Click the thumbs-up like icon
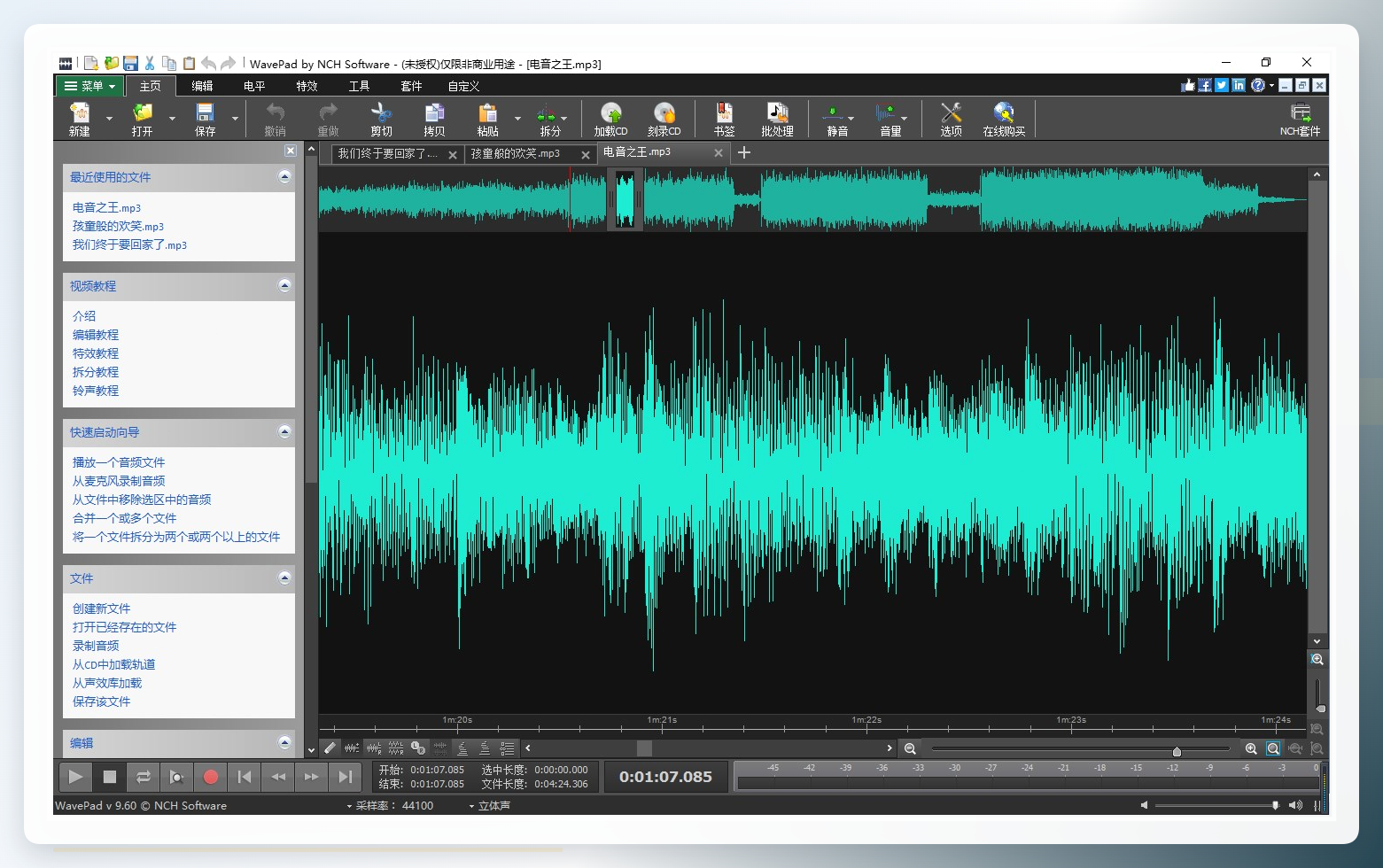This screenshot has height=868, width=1383. 1188,85
